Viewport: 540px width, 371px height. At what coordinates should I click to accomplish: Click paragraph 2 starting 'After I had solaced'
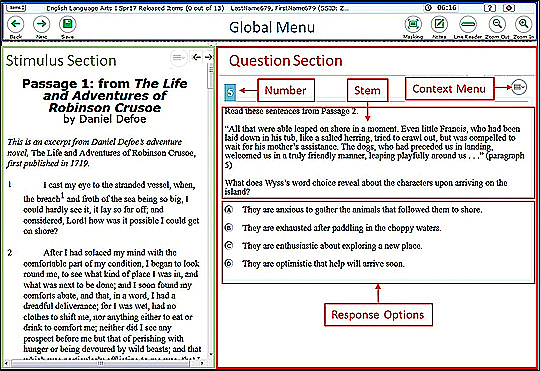tap(112, 306)
